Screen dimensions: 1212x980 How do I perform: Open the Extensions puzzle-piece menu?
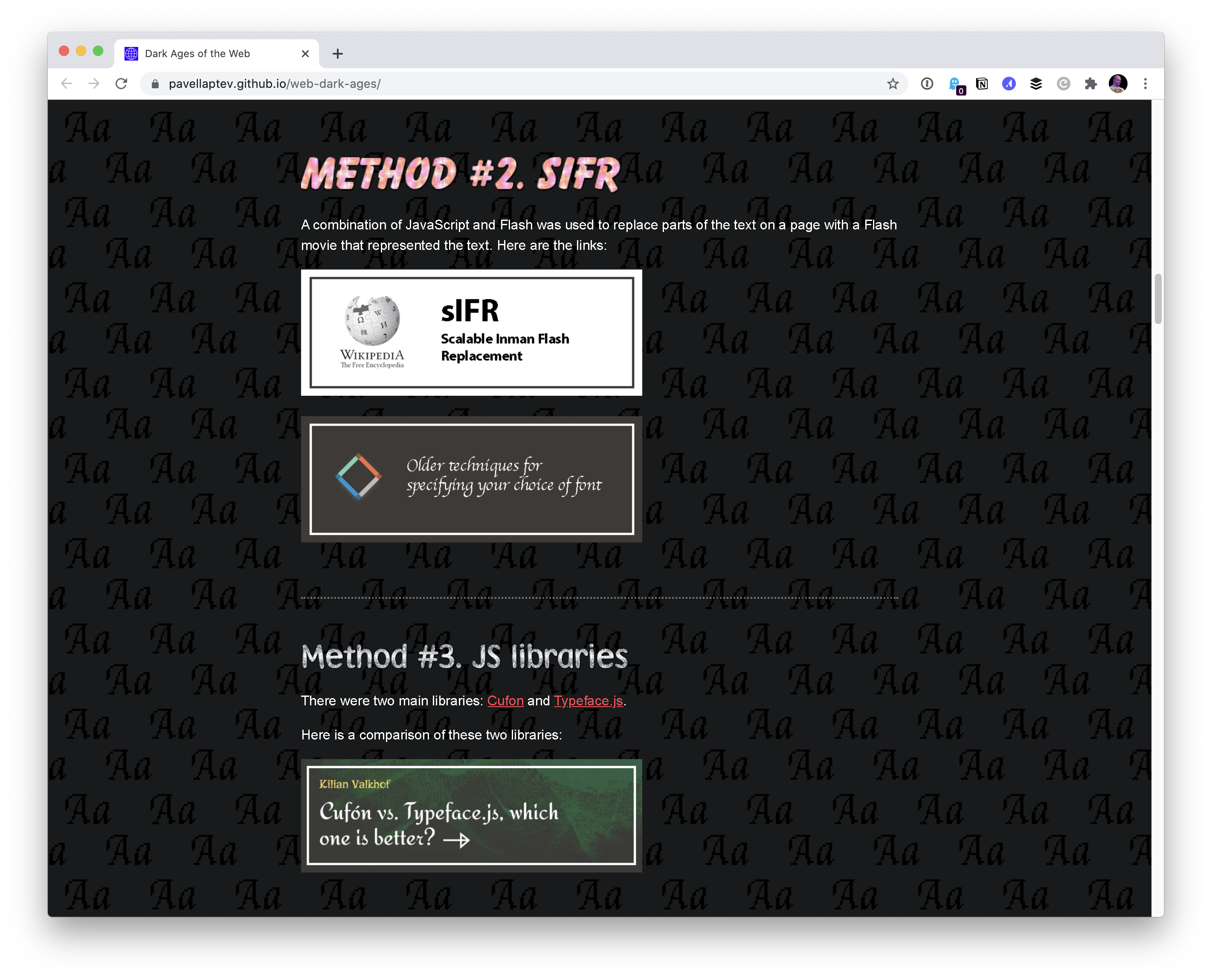coord(1090,84)
